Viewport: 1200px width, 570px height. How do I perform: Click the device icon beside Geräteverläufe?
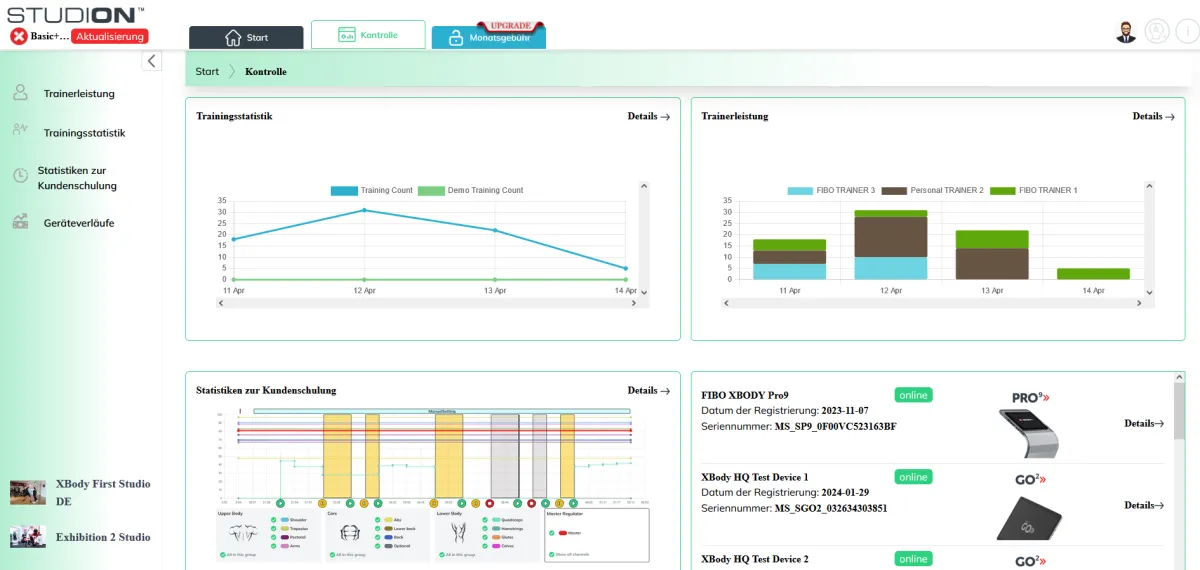point(20,222)
